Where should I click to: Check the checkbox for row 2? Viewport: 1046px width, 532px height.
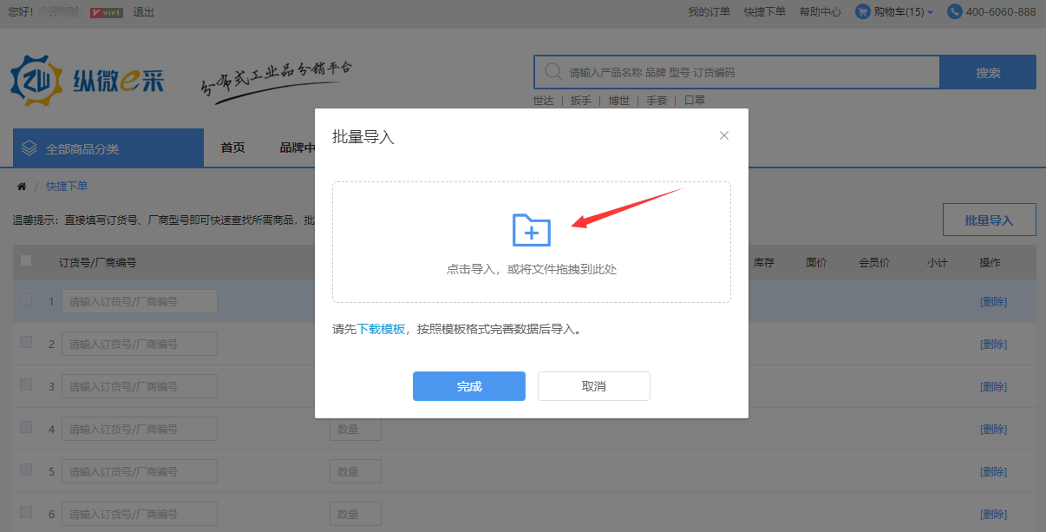pos(26,342)
